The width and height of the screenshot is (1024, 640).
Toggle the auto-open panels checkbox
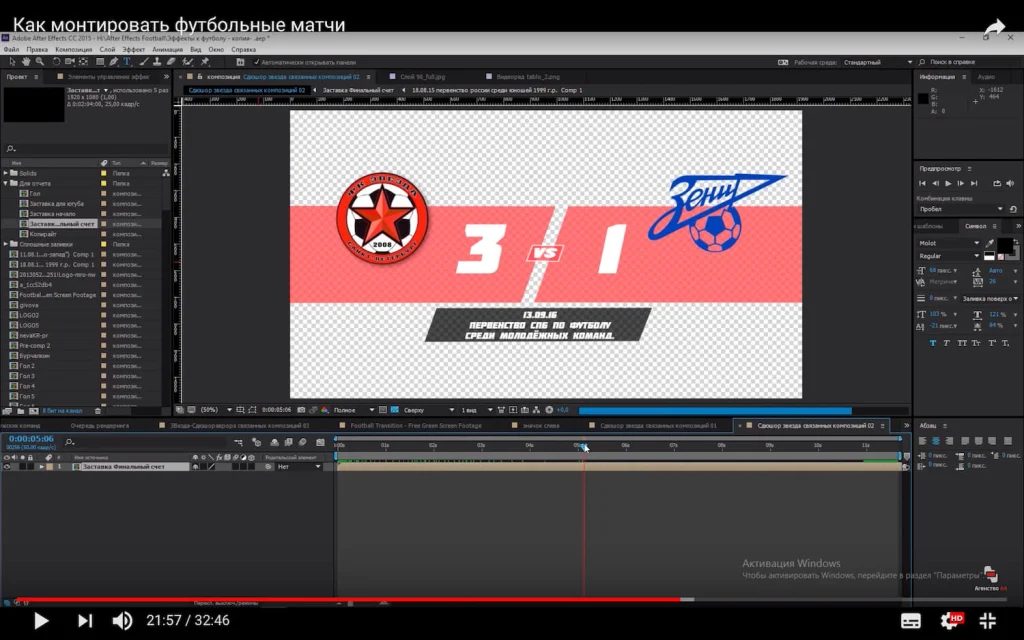coord(256,62)
